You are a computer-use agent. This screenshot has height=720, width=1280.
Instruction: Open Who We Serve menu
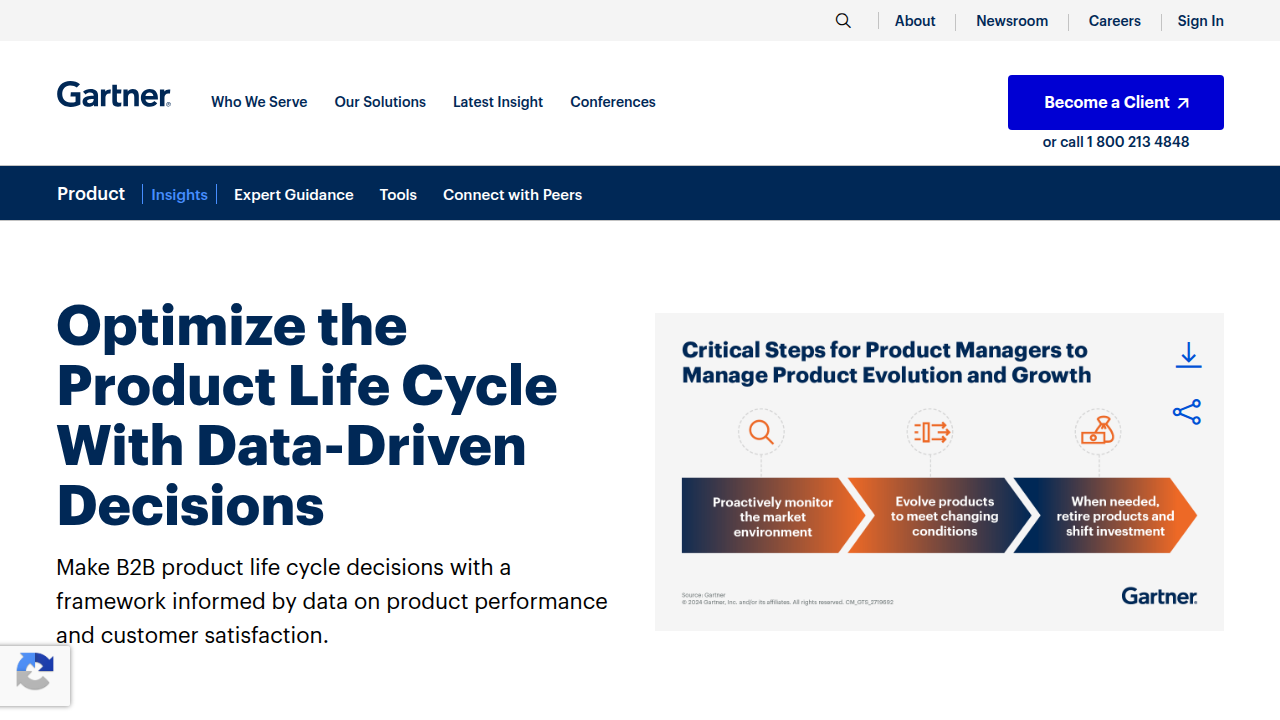(259, 102)
